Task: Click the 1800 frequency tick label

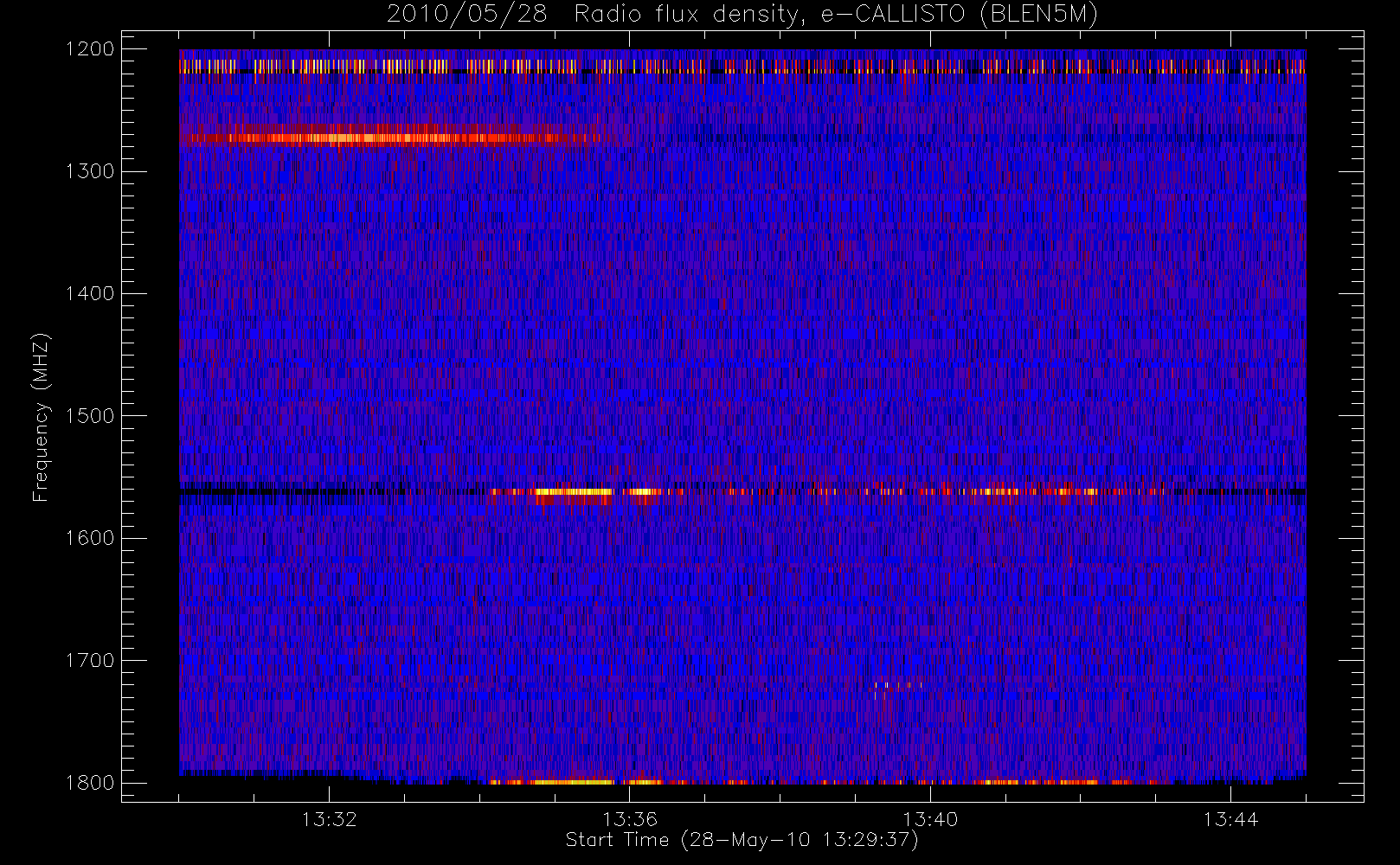Action: [x=90, y=783]
